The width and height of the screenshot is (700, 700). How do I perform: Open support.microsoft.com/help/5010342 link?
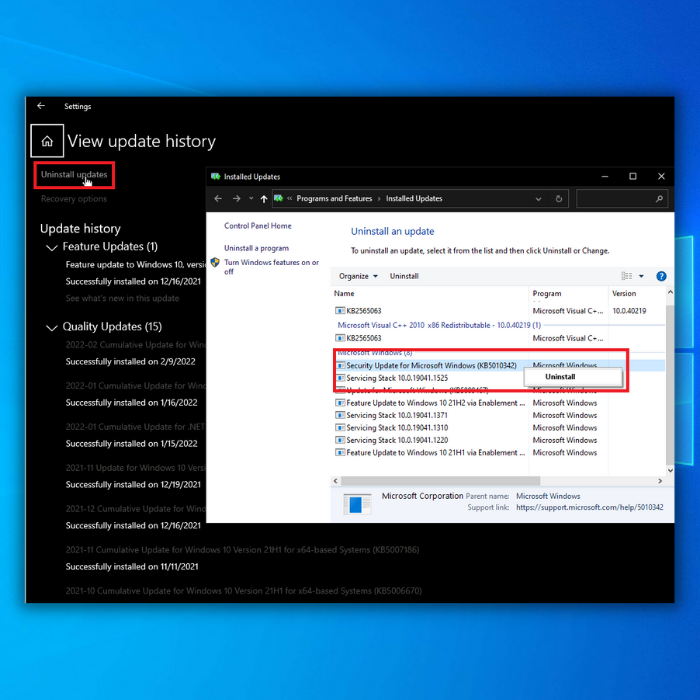(590, 508)
